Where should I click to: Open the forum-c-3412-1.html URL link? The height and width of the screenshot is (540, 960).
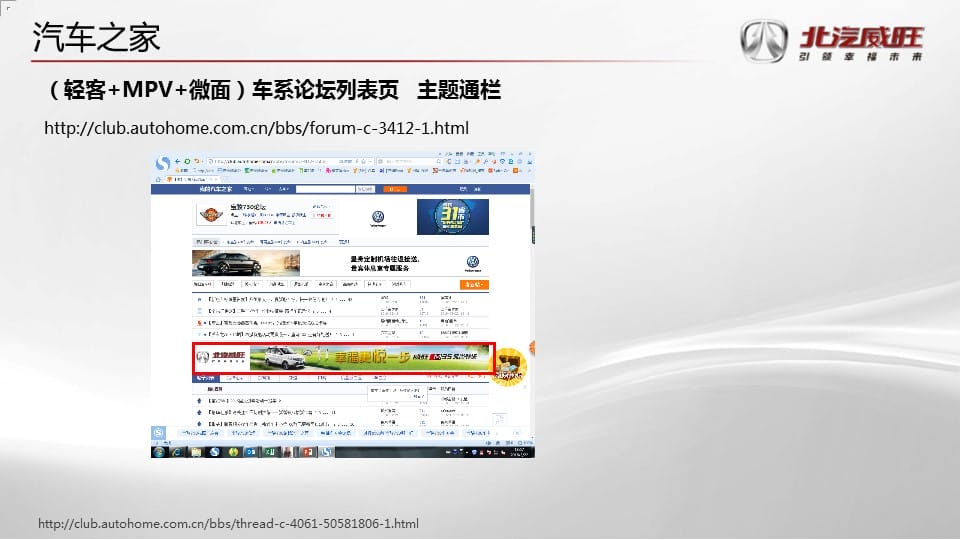point(257,129)
